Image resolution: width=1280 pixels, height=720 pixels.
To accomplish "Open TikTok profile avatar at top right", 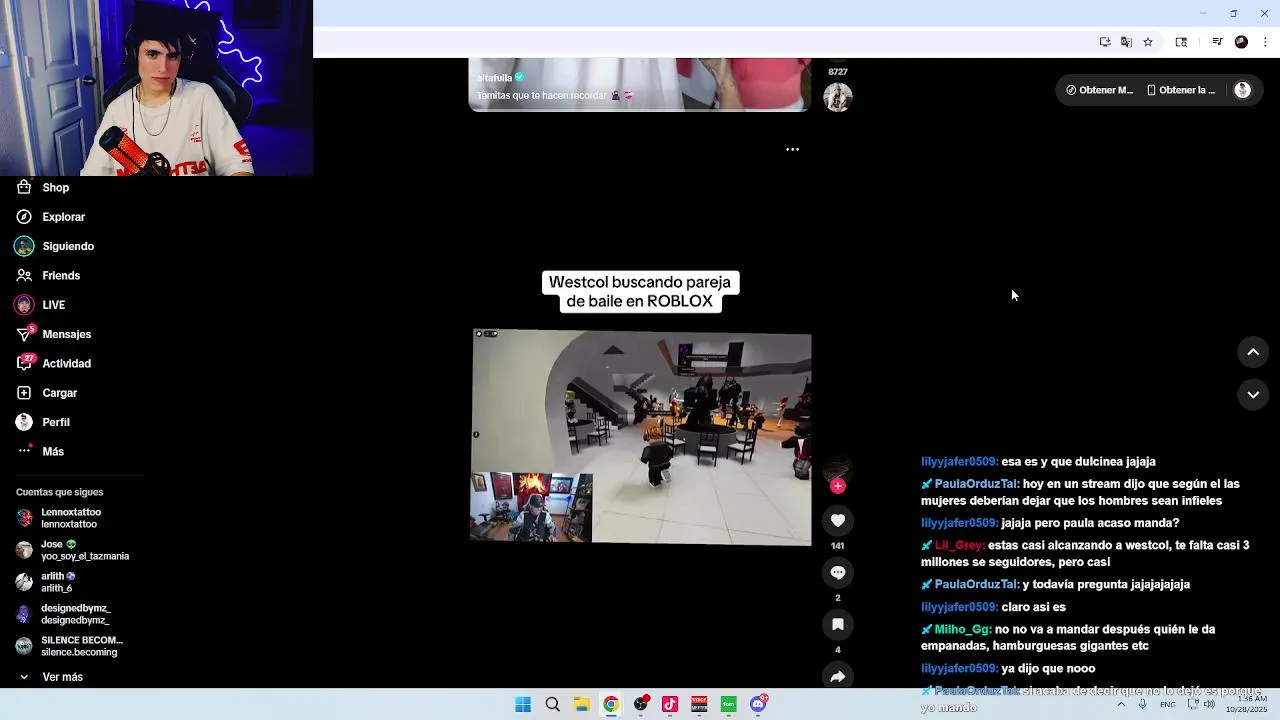I will point(1243,90).
